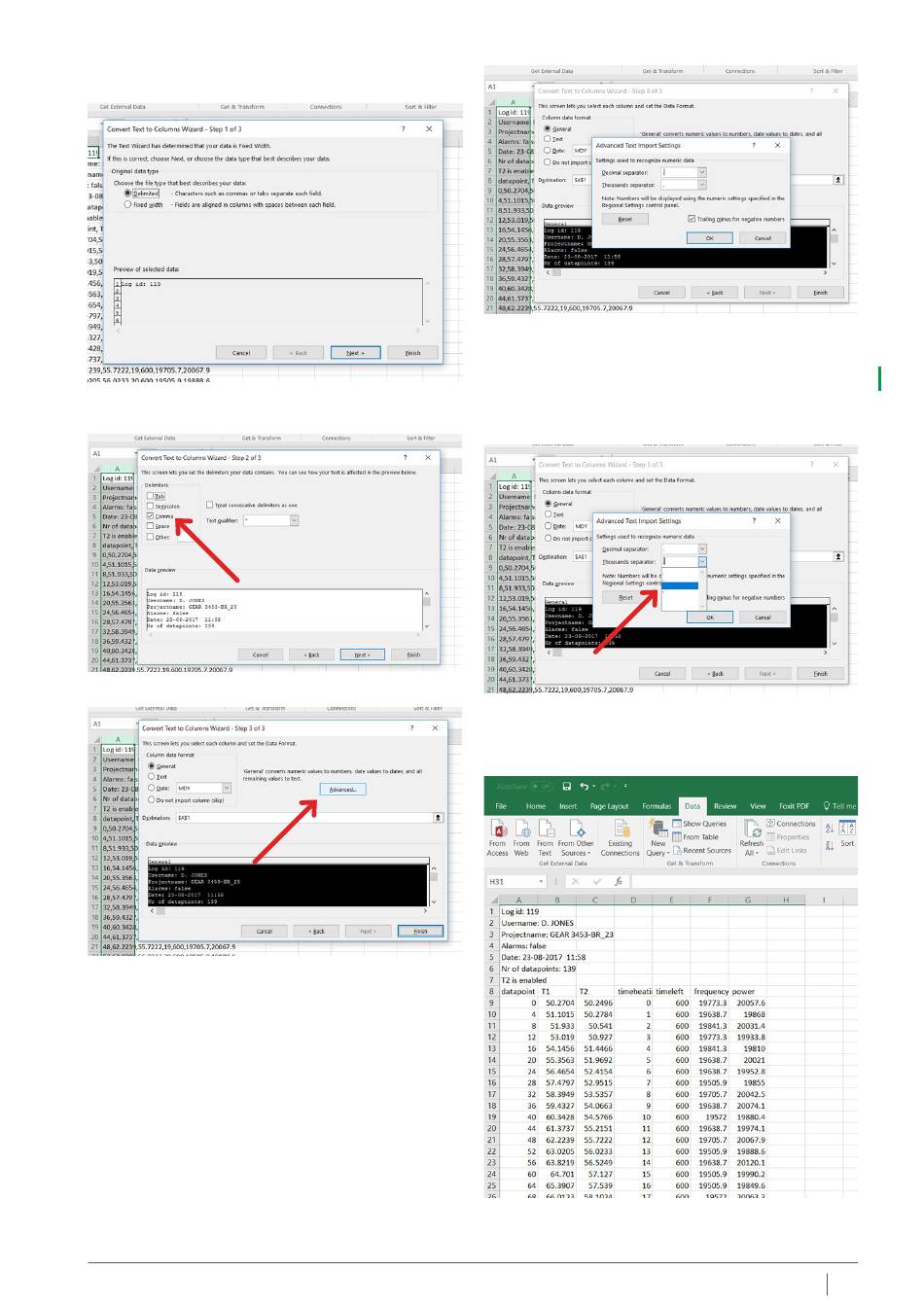Click the Save icon in the title bar
Image resolution: width=924 pixels, height=1307 pixels.
coord(567,786)
